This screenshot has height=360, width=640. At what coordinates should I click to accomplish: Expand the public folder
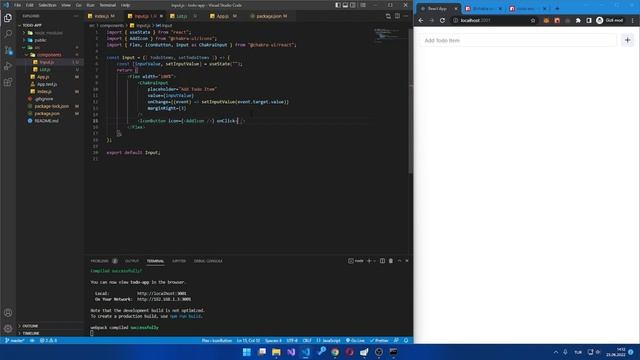40,40
